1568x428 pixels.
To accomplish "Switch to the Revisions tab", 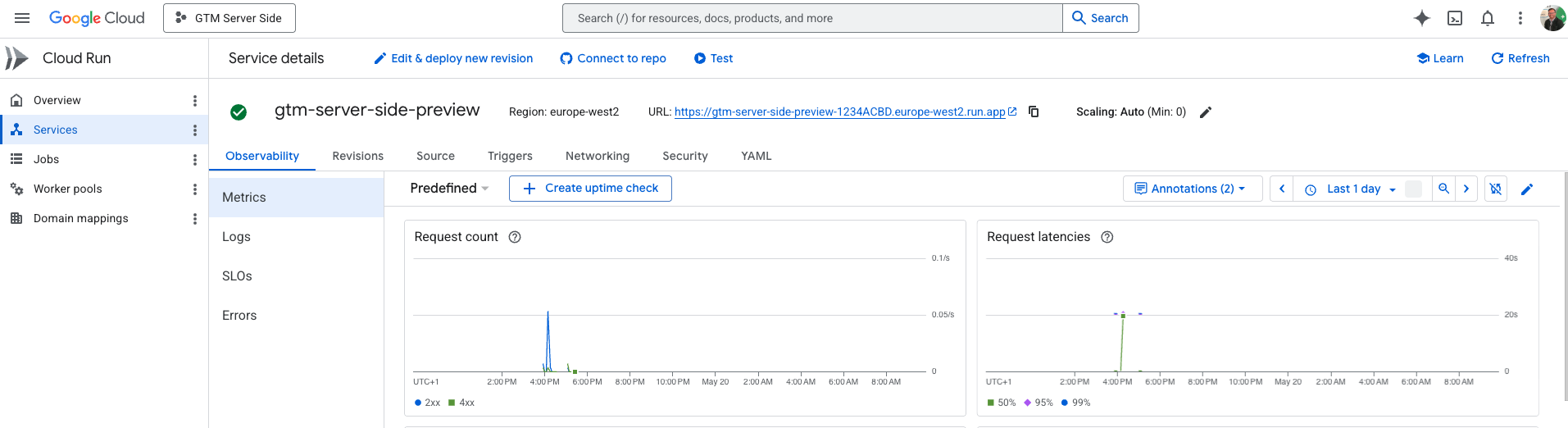I will click(357, 156).
